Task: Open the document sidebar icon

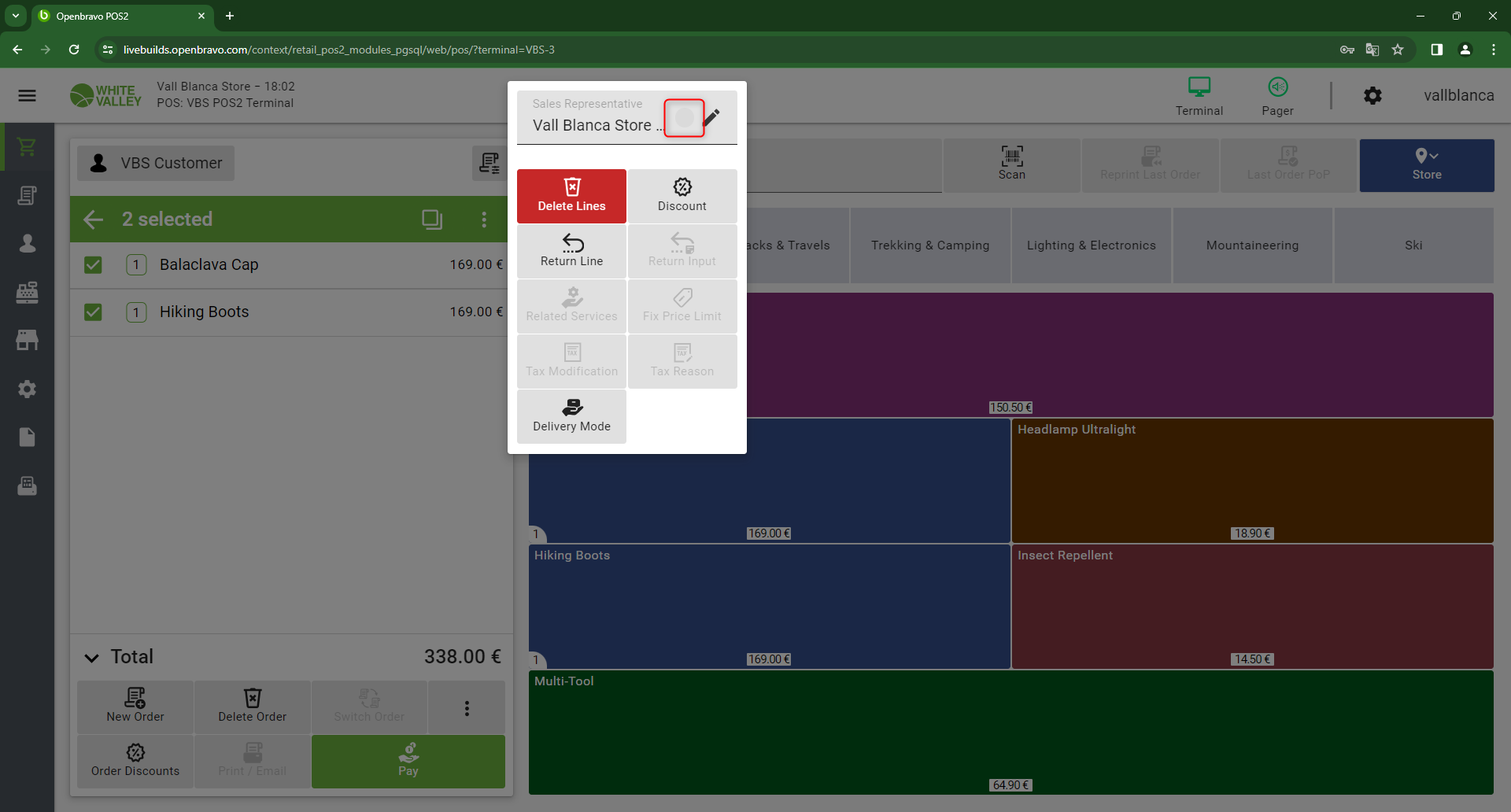Action: click(x=28, y=437)
